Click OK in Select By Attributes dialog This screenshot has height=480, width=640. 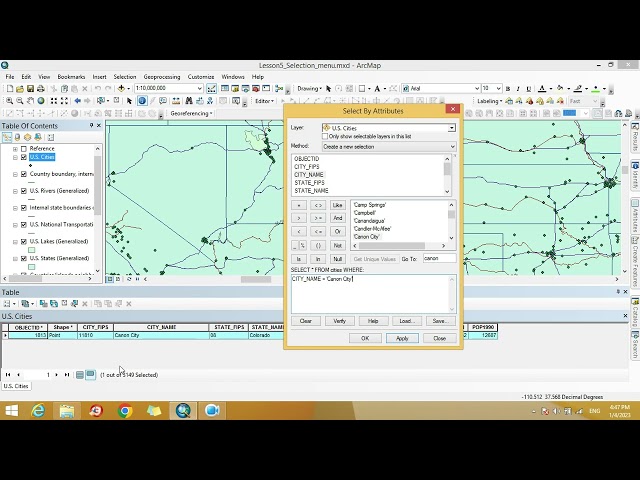click(365, 338)
